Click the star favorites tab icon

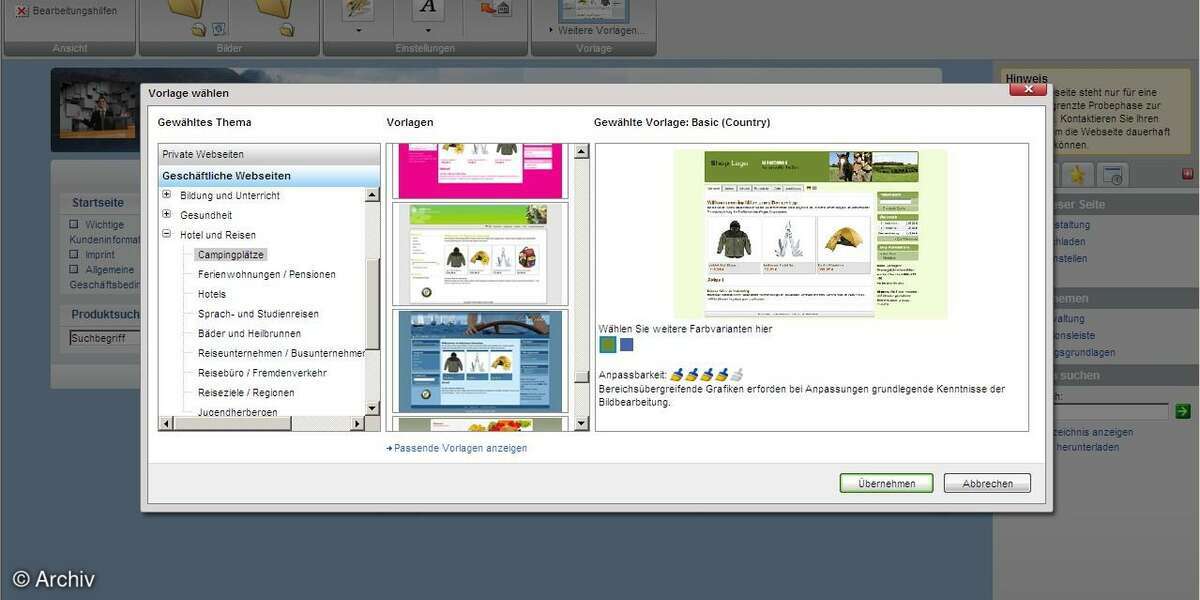(1077, 175)
